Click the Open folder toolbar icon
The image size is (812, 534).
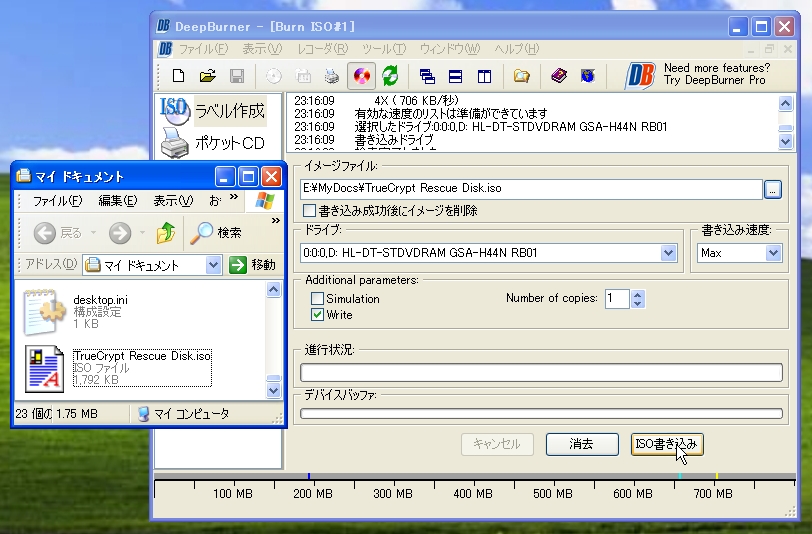coord(208,77)
